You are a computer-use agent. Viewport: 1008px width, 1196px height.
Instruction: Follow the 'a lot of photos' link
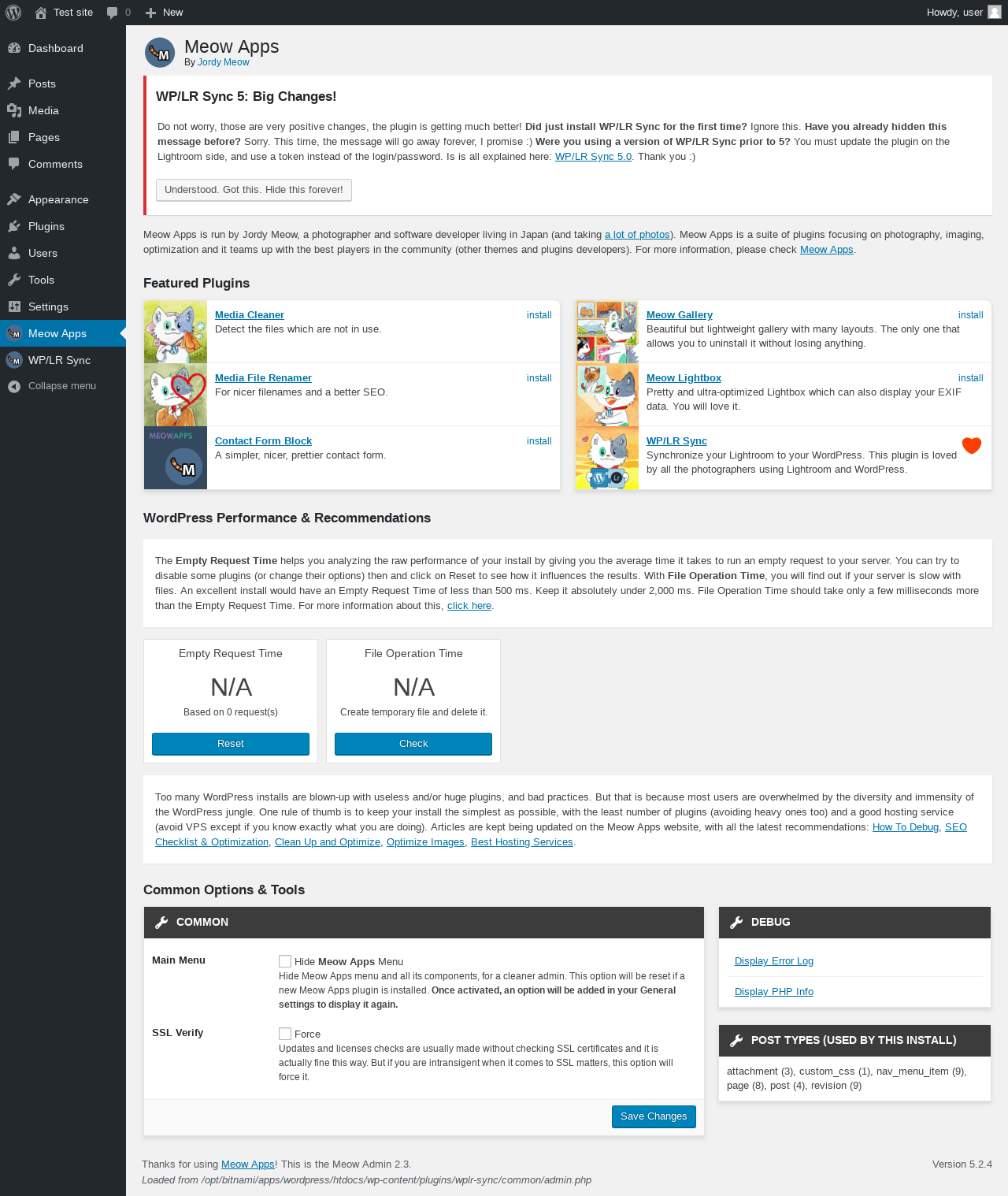pyautogui.click(x=637, y=235)
